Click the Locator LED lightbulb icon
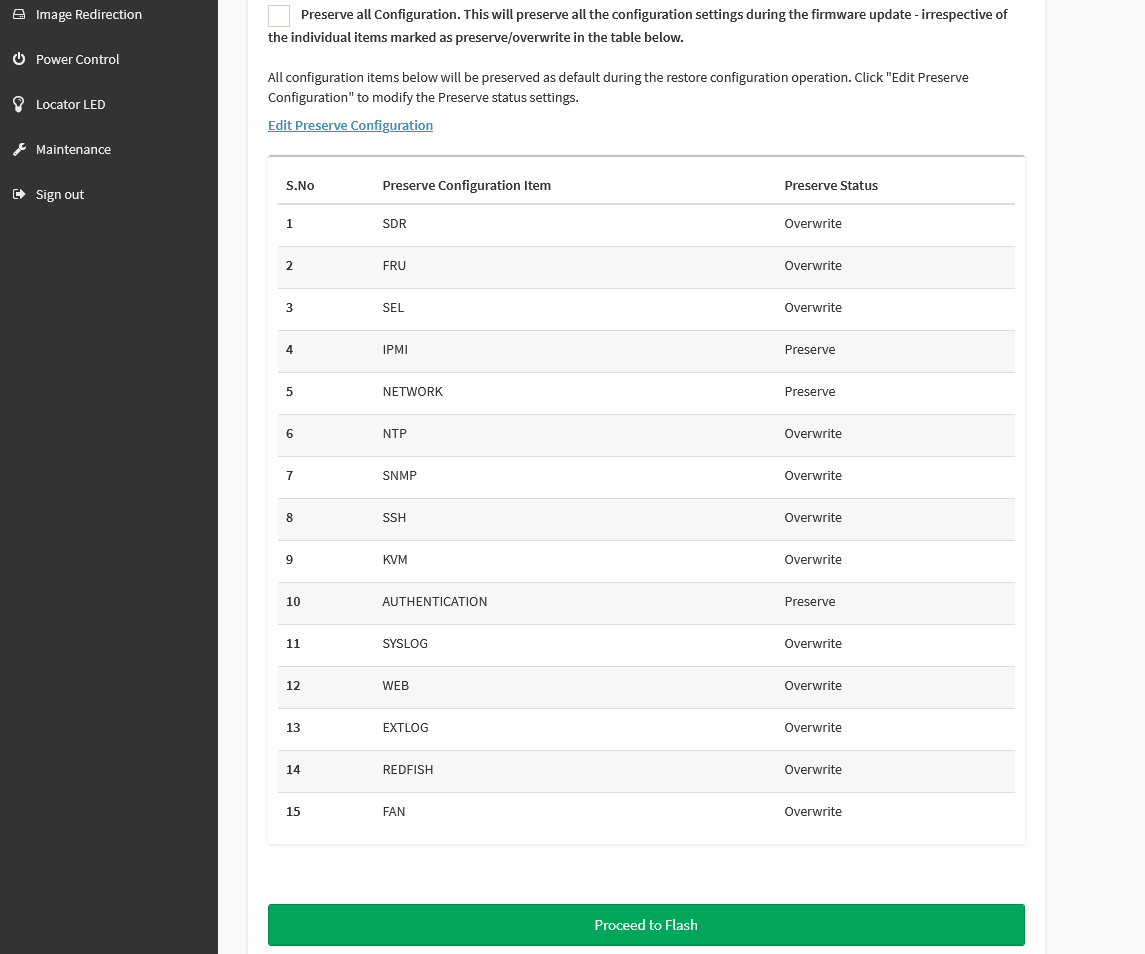The height and width of the screenshot is (954, 1145). pyautogui.click(x=18, y=105)
